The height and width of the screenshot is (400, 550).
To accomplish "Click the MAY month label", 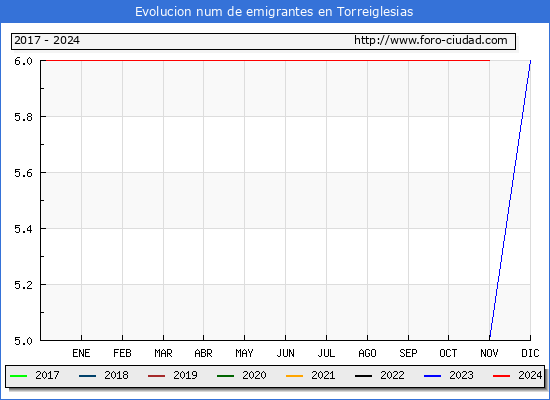I will pyautogui.click(x=244, y=353).
